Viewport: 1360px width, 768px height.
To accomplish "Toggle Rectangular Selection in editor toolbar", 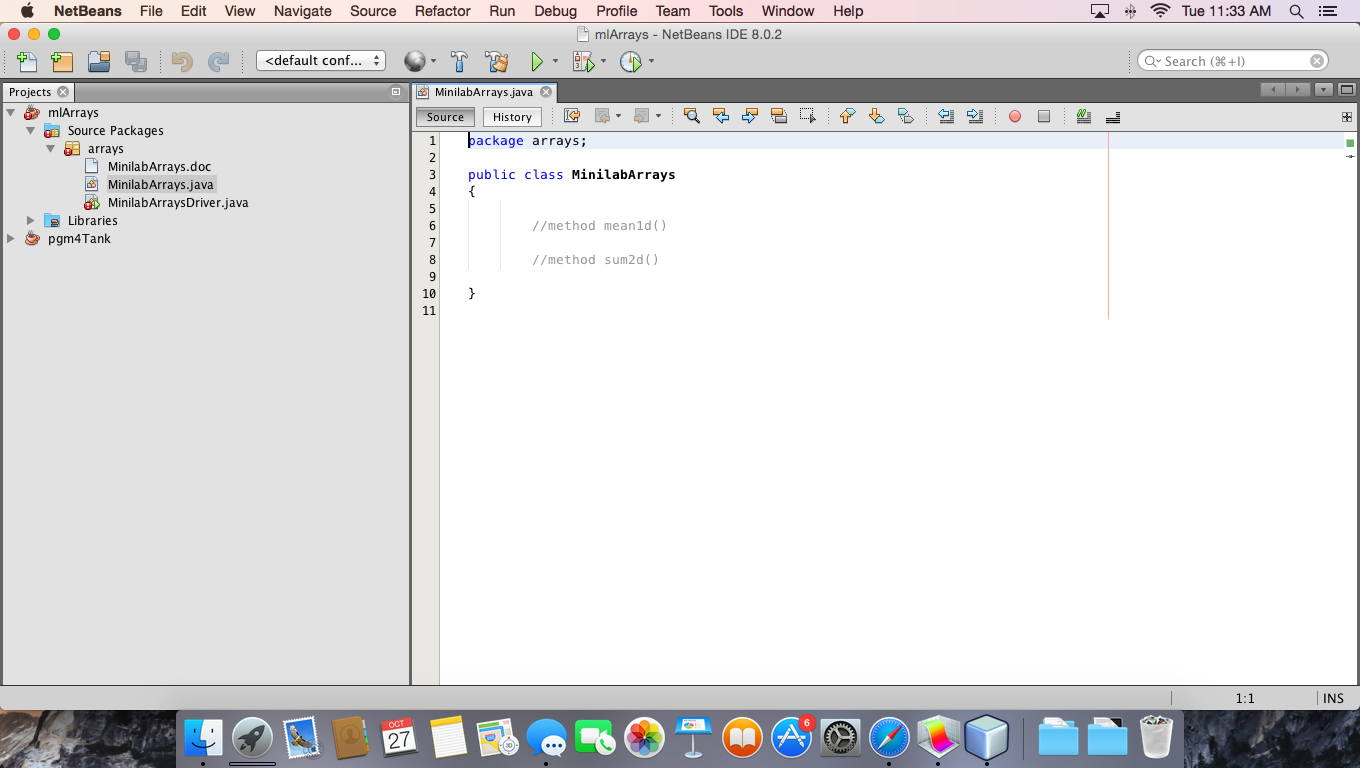I will (808, 116).
